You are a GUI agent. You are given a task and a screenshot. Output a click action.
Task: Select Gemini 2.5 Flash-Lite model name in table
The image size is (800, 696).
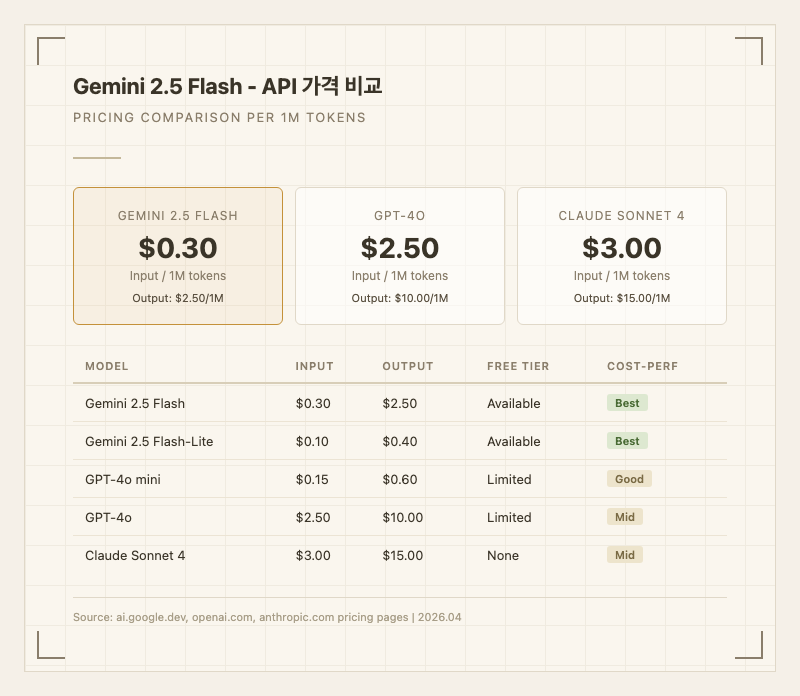pos(149,441)
